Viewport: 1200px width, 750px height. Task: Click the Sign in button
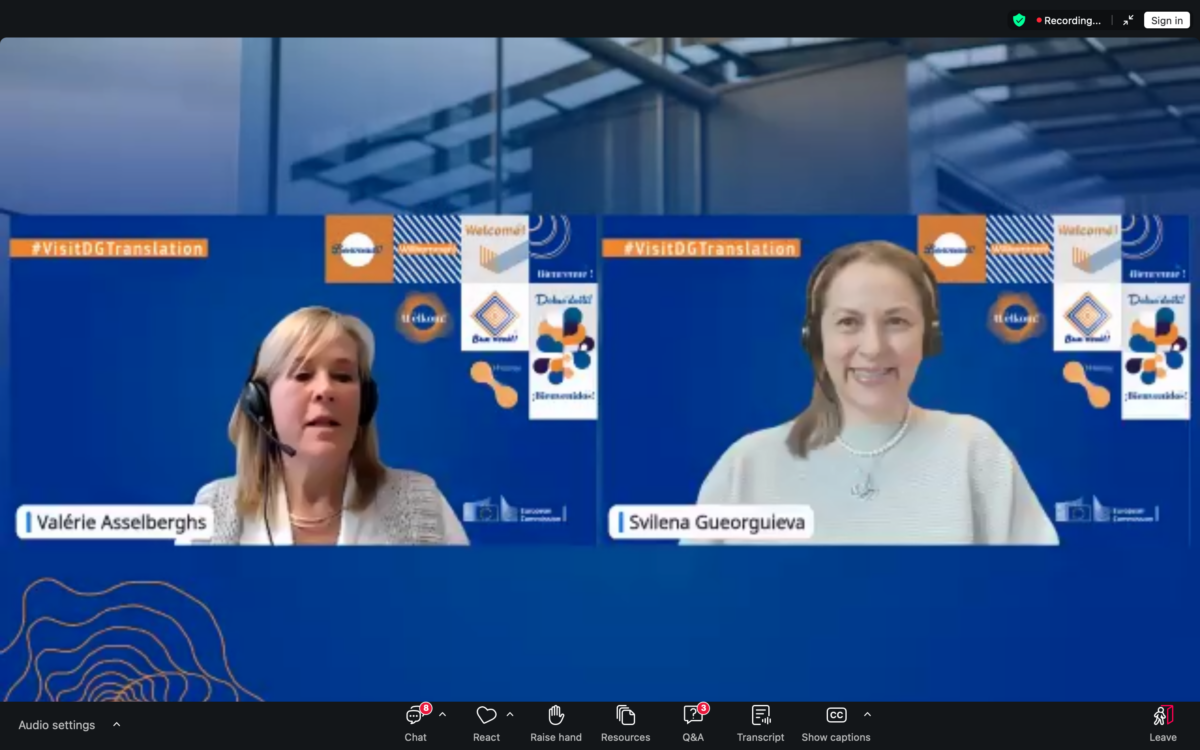pos(1166,20)
